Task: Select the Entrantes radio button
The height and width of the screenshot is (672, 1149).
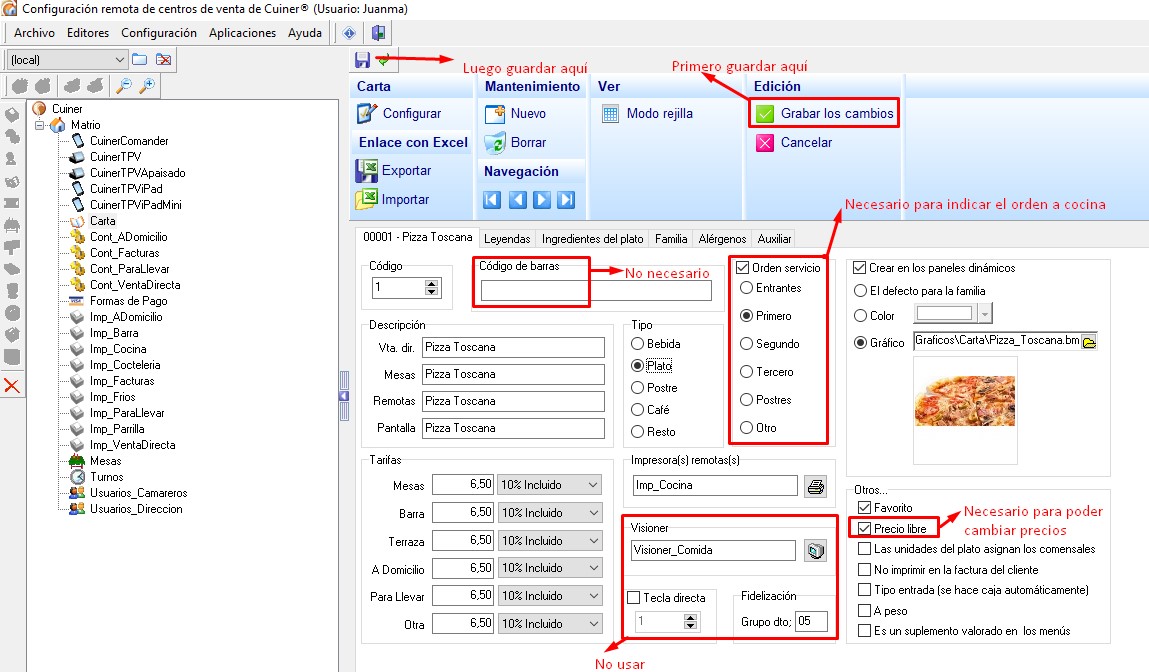Action: pos(746,288)
